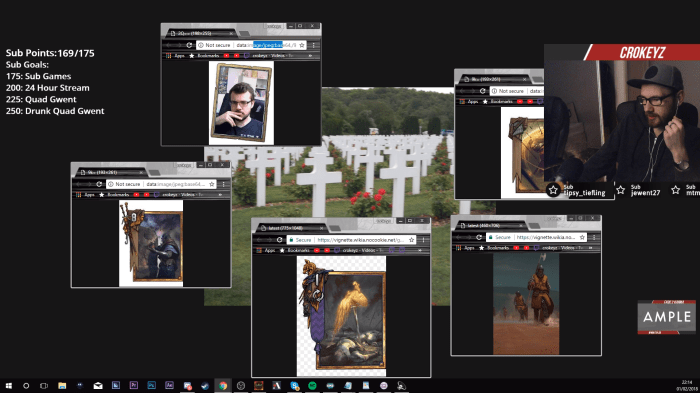Select the latest (775x1048) tab
The height and width of the screenshot is (393, 700).
(x=292, y=228)
